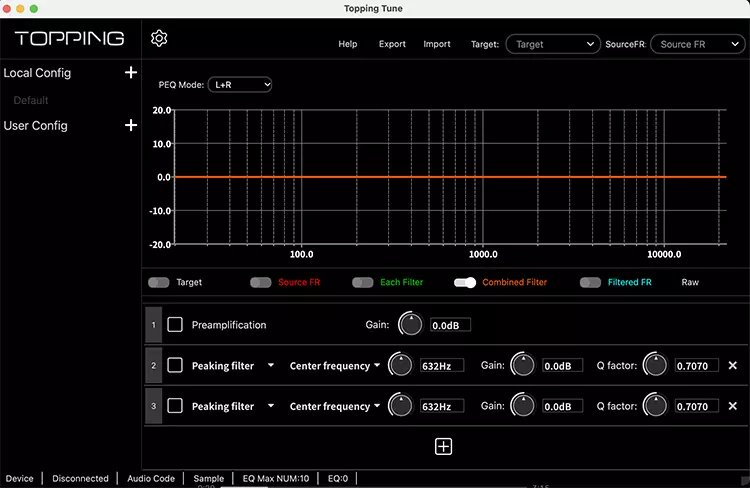750x488 pixels.
Task: Edit row 2 frequency 632Hz field
Action: [442, 366]
